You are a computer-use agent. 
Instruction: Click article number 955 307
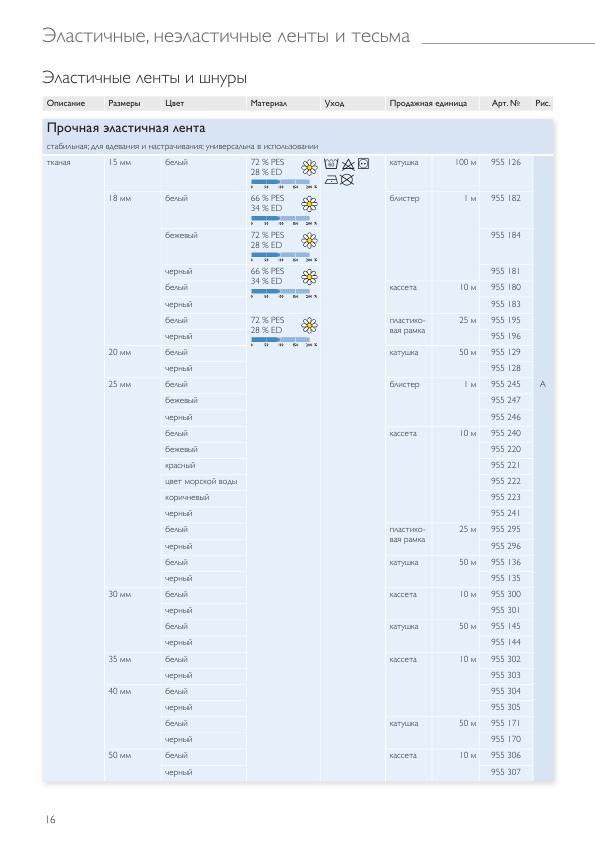[x=505, y=772]
